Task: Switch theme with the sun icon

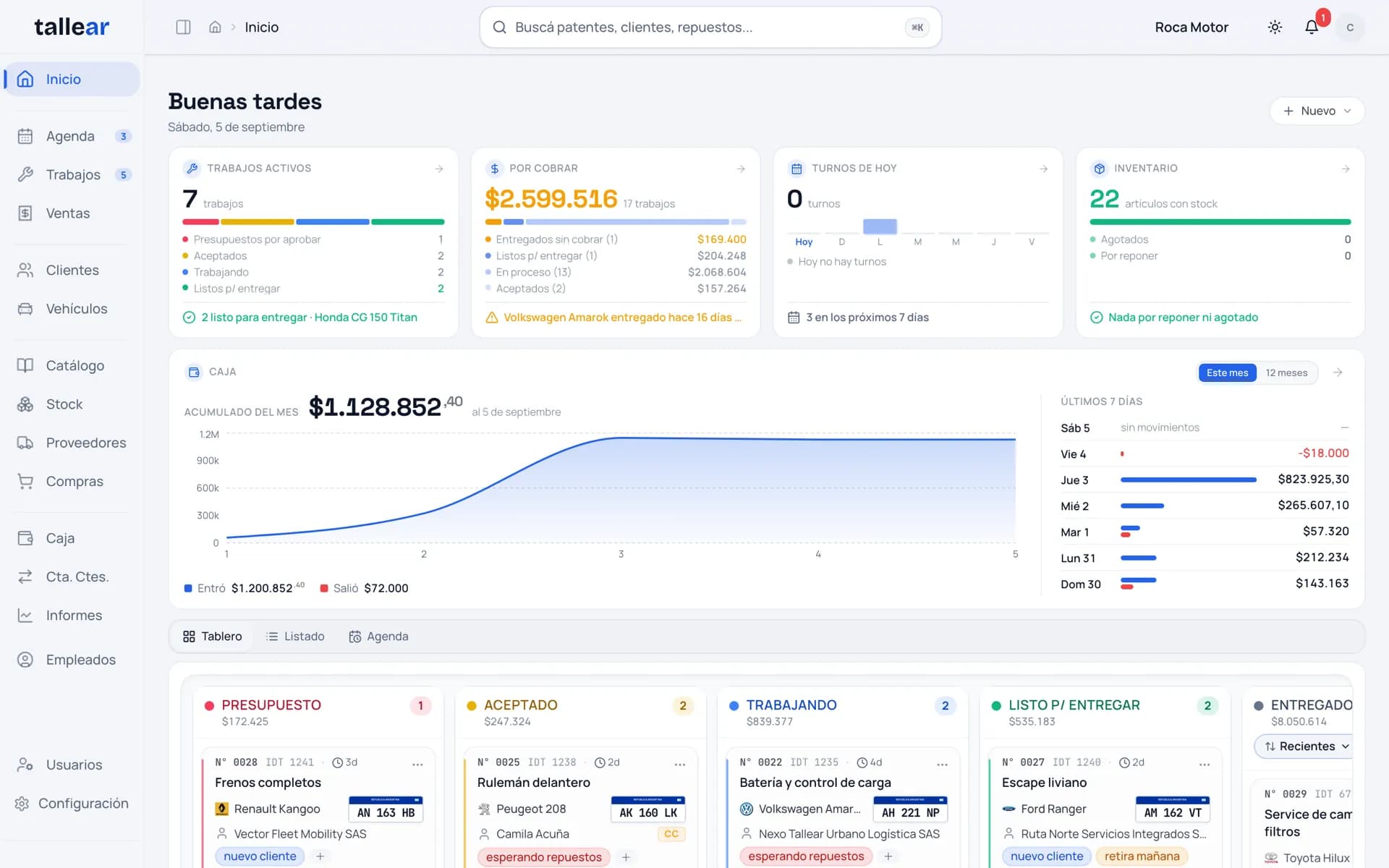Action: click(1275, 27)
